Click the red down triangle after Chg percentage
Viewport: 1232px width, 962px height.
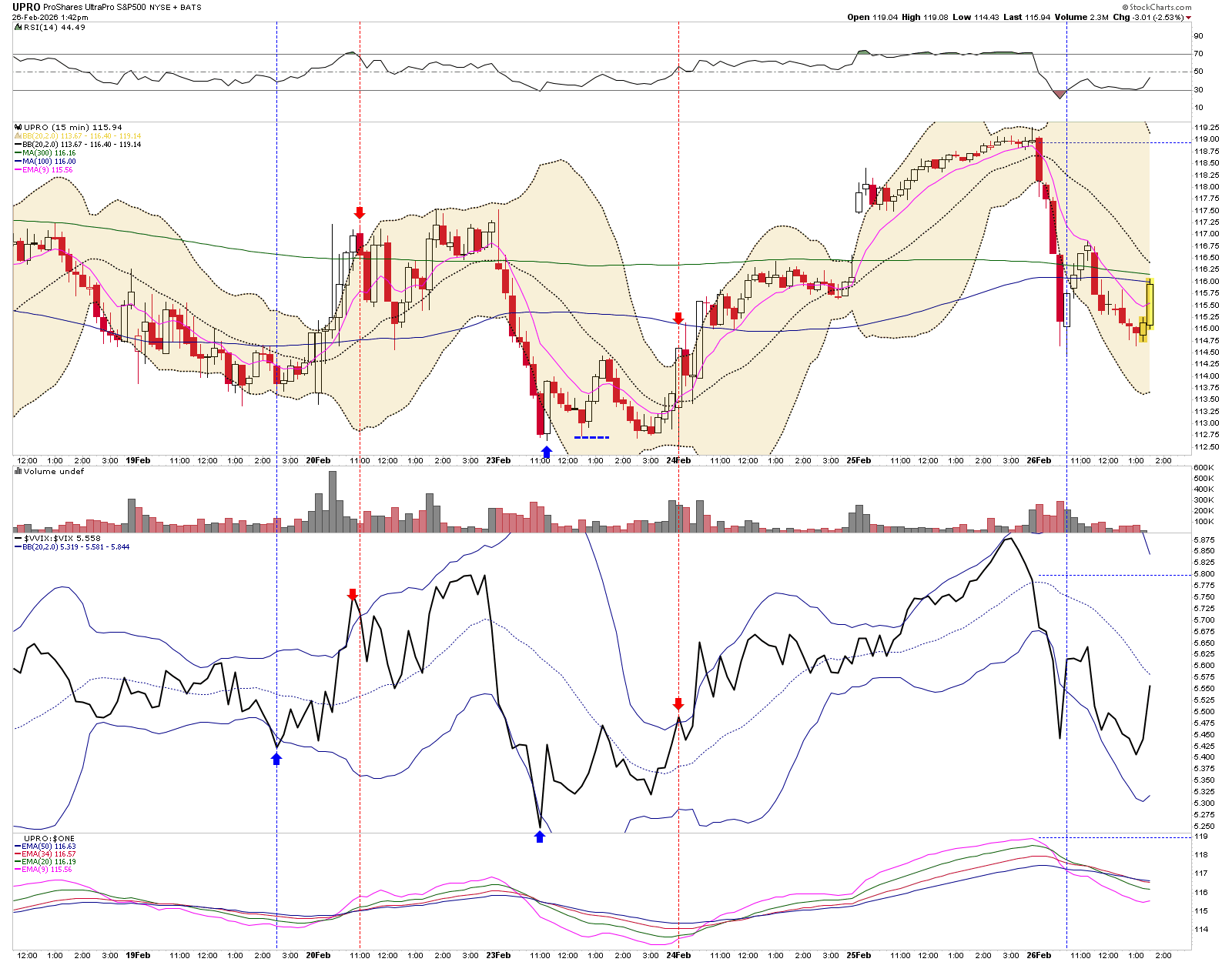1188,18
